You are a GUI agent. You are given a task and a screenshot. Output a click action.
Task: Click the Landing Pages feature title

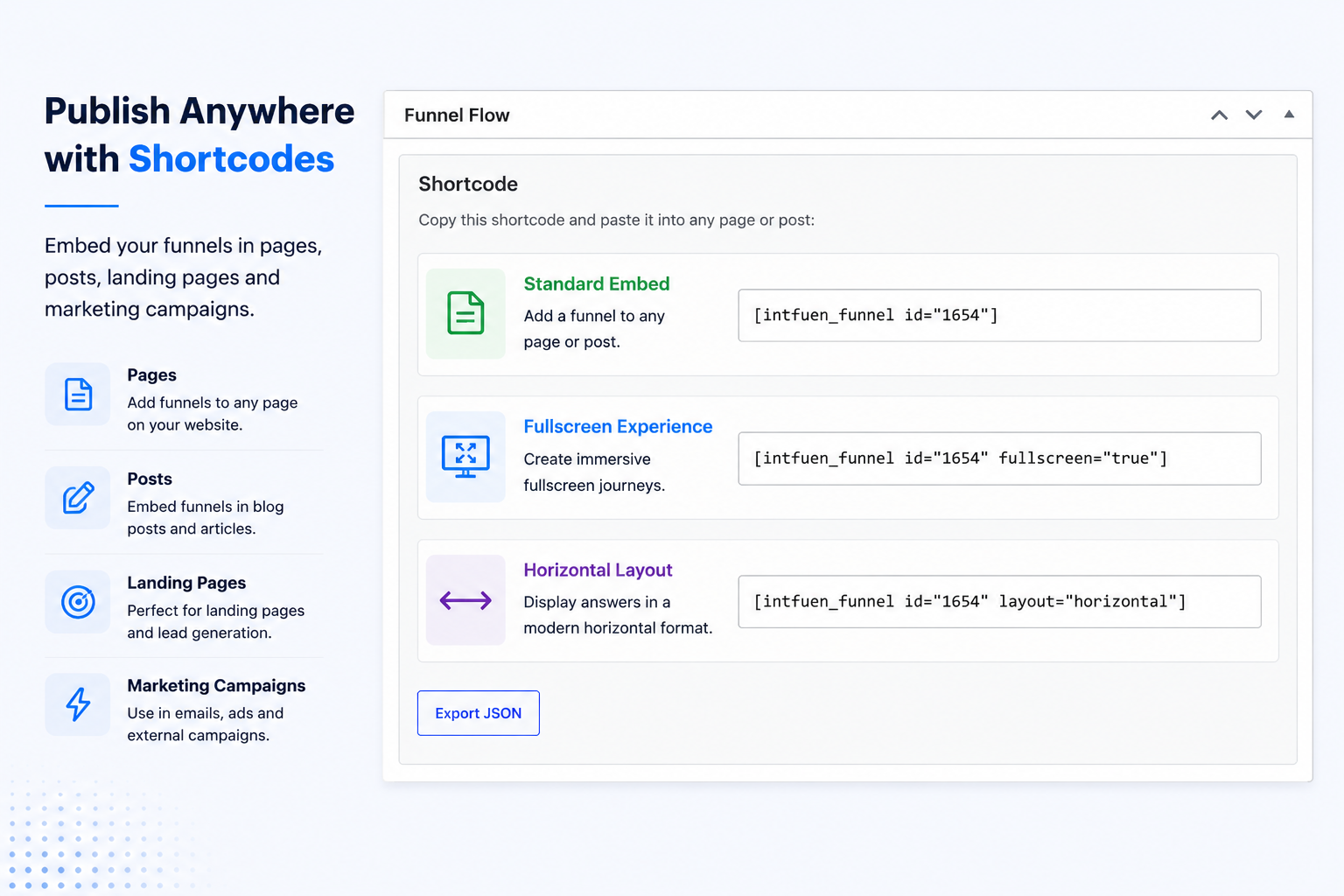[186, 583]
